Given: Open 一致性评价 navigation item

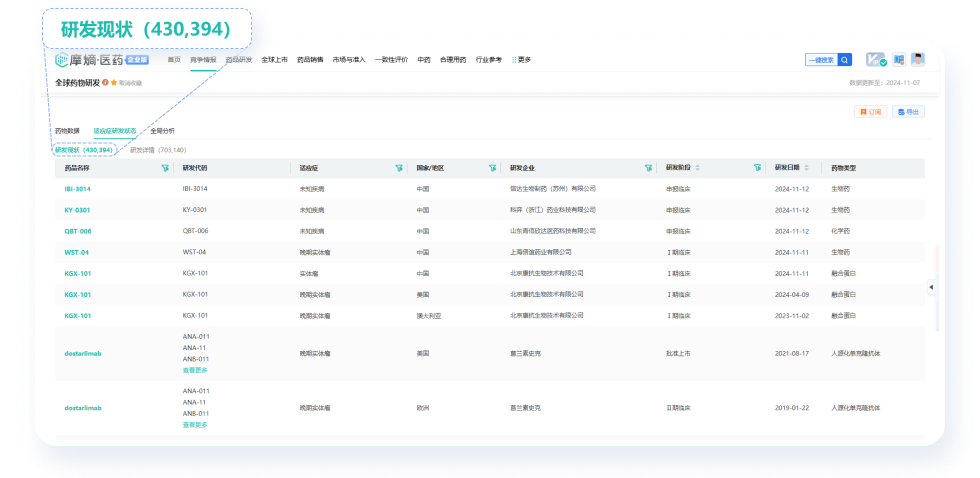Looking at the screenshot, I should [x=391, y=60].
